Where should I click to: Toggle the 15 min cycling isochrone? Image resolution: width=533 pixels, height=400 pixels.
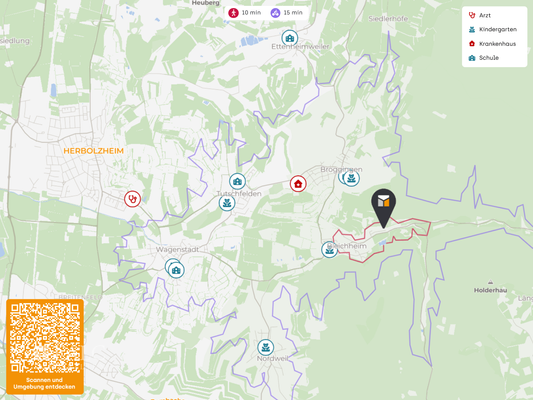click(x=287, y=13)
